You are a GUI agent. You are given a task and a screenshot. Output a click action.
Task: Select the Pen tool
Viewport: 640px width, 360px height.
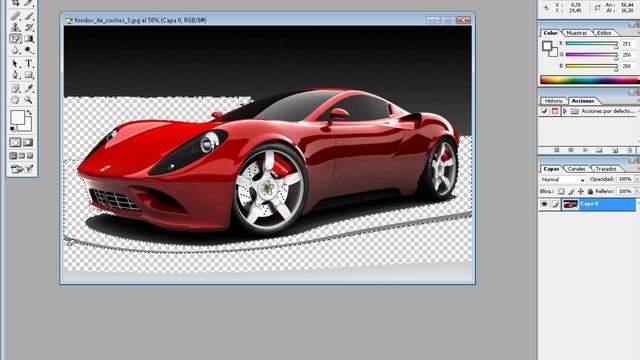tap(16, 75)
